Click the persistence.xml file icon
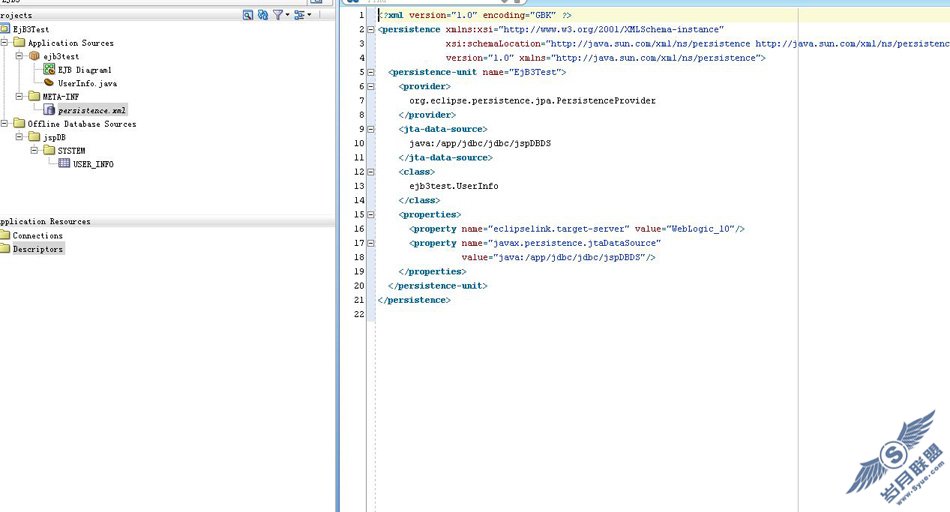The width and height of the screenshot is (950, 512). 49,110
